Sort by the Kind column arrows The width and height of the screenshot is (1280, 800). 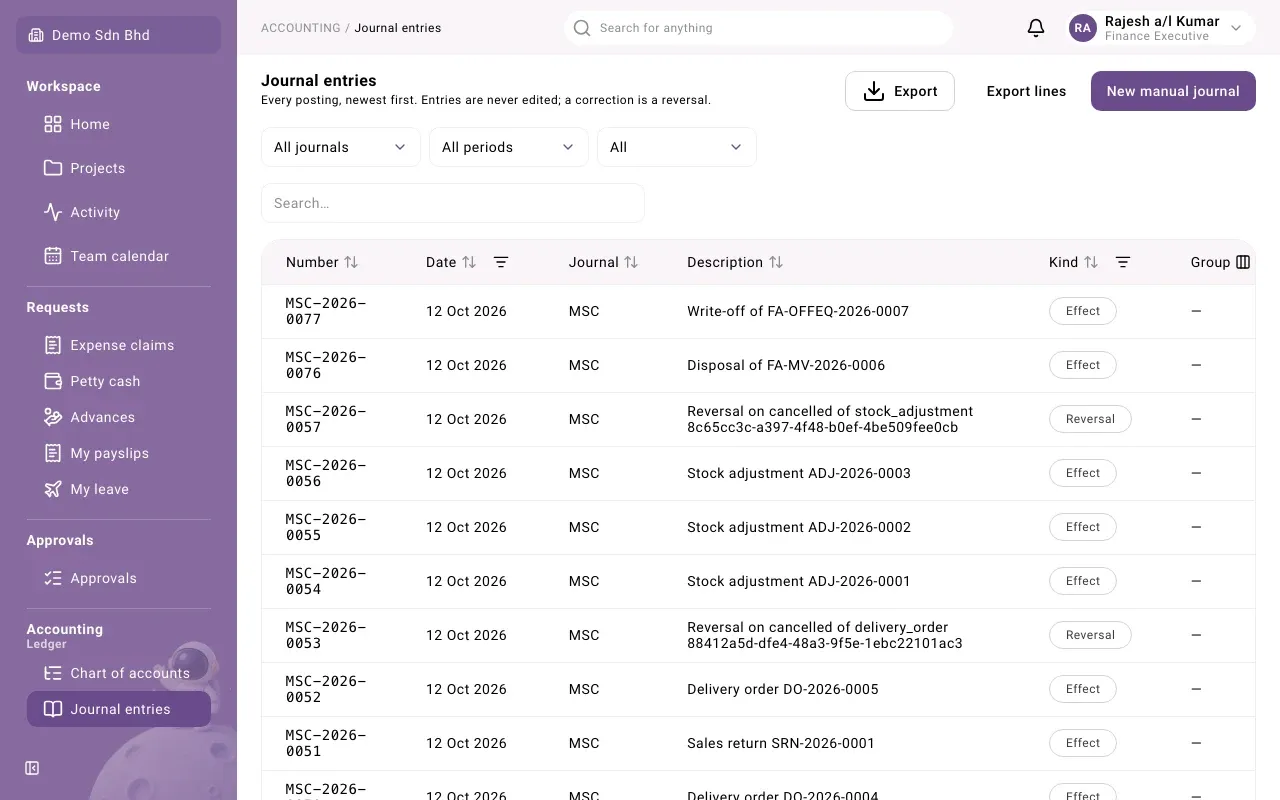pos(1091,262)
